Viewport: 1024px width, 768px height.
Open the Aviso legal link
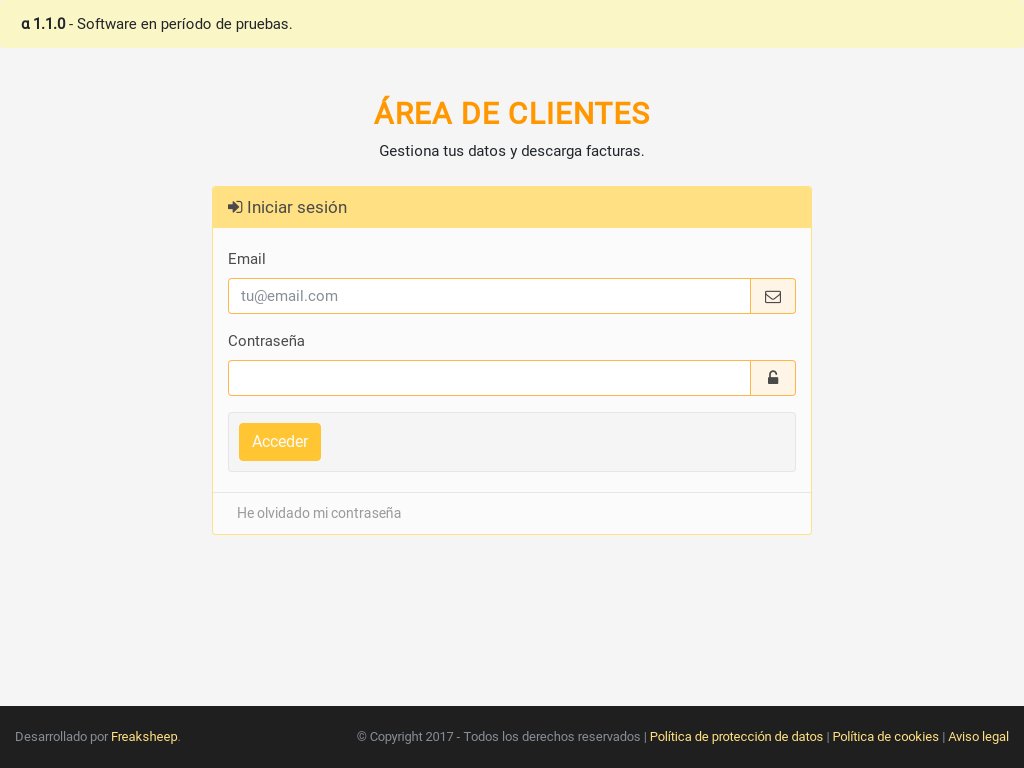click(x=978, y=737)
